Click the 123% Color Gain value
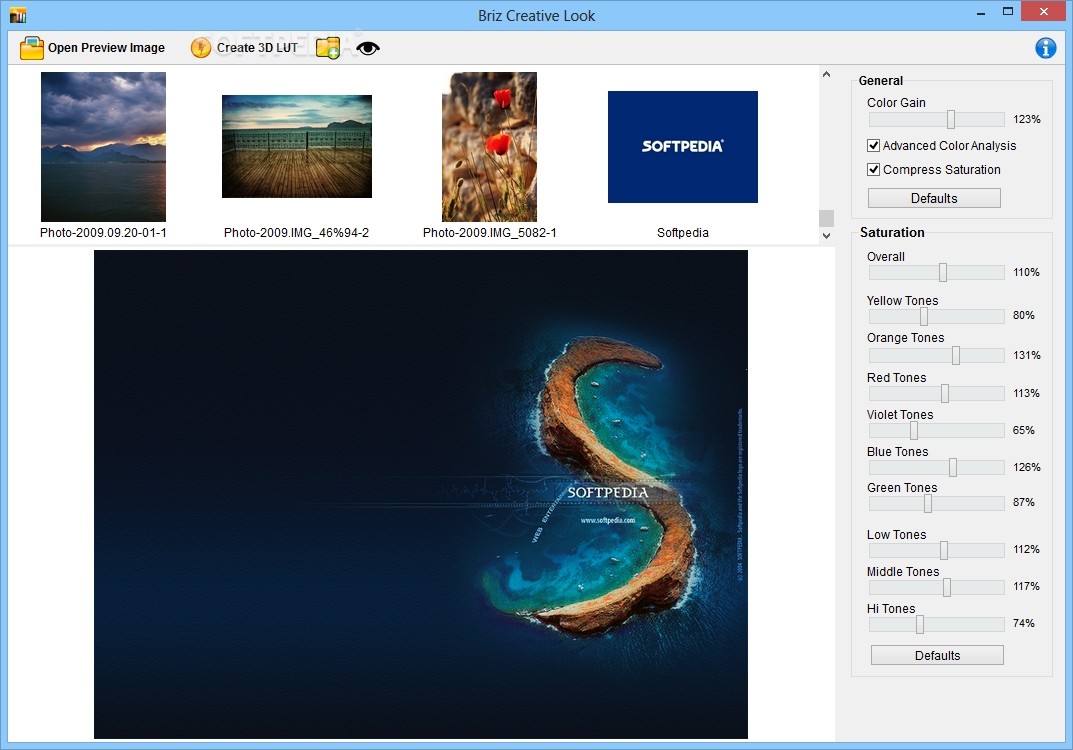1073x750 pixels. [1026, 119]
